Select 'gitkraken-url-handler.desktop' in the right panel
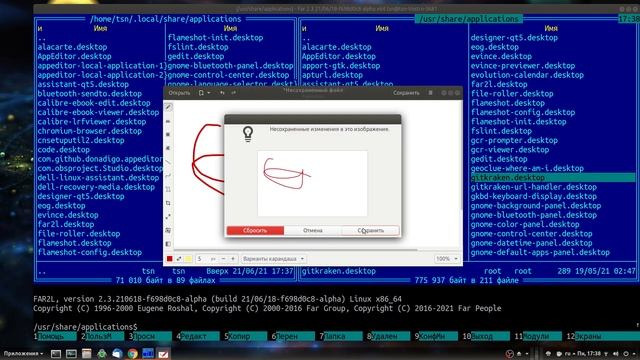 [533, 187]
